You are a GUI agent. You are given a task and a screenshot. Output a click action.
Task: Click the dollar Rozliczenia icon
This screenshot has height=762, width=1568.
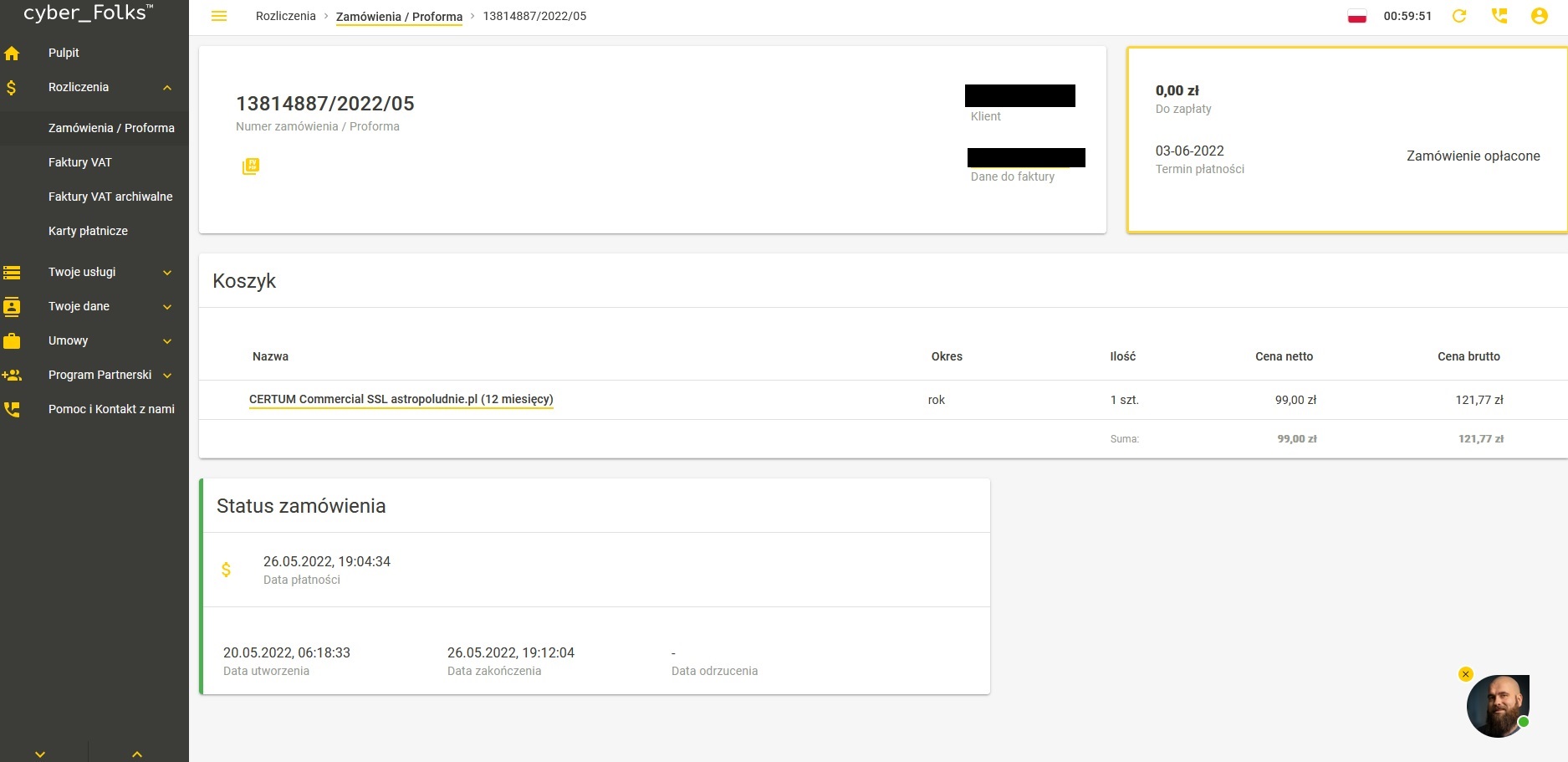[12, 87]
